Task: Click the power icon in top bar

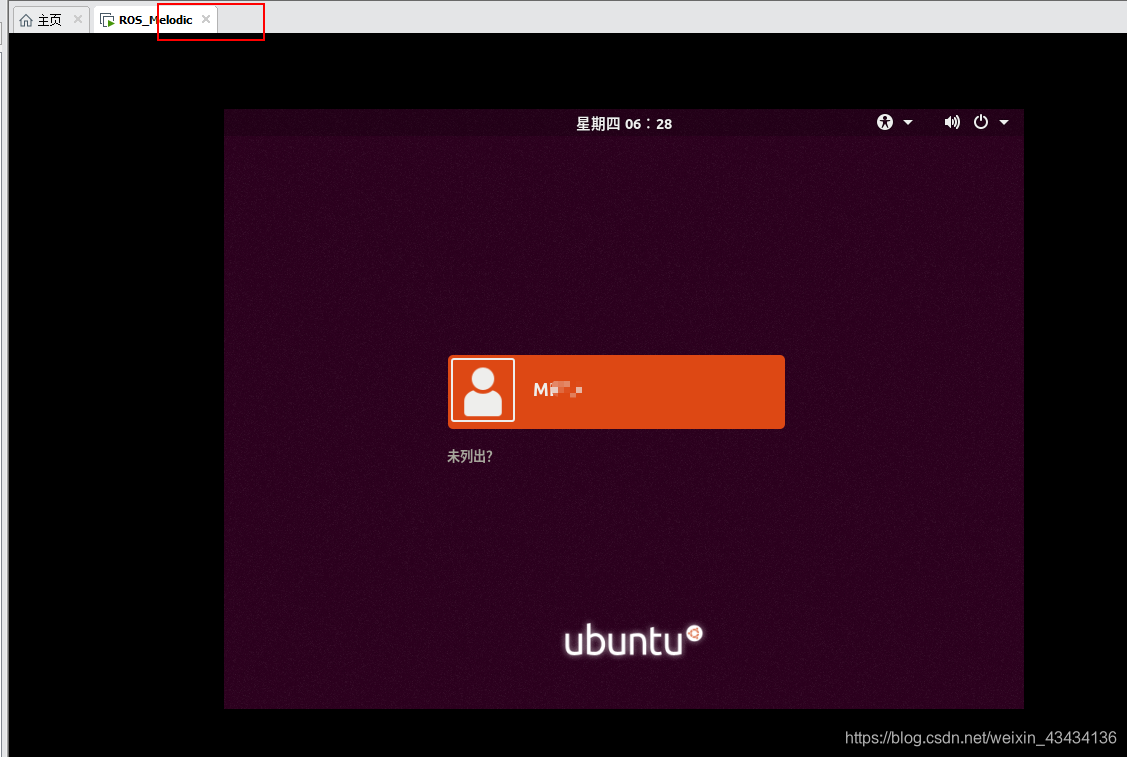Action: [x=980, y=122]
